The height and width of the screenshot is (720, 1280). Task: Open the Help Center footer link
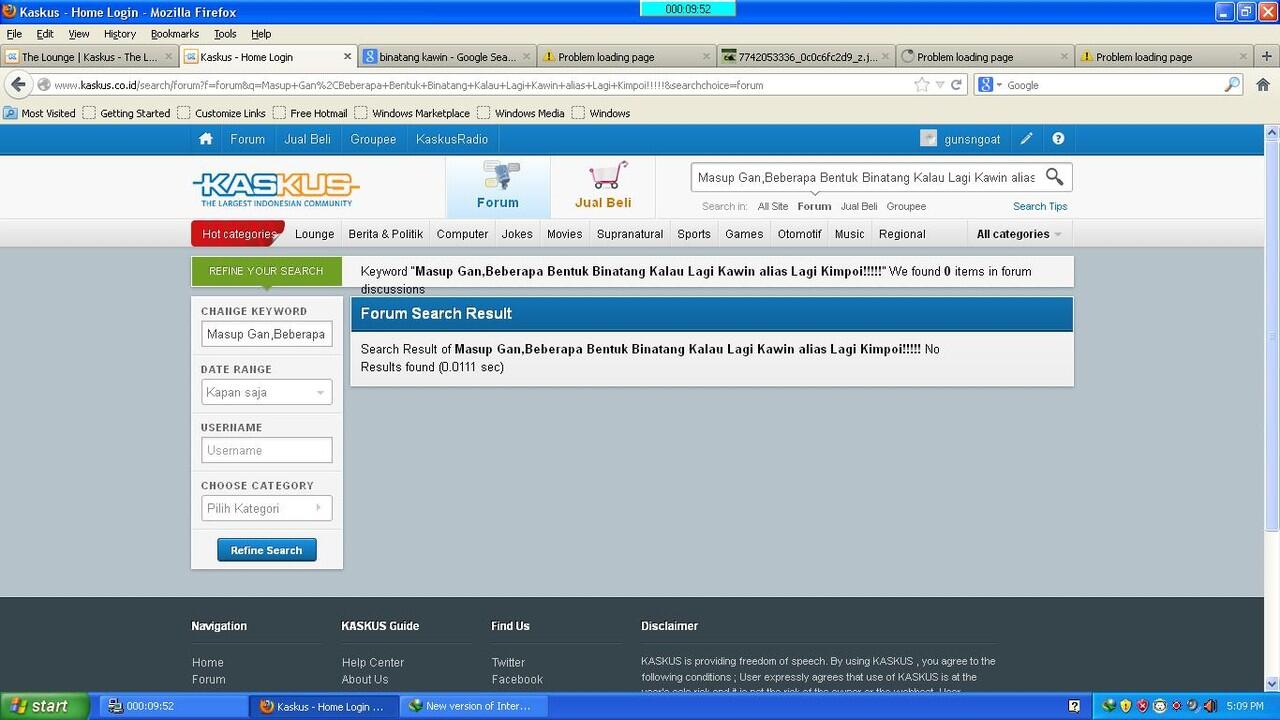point(373,662)
